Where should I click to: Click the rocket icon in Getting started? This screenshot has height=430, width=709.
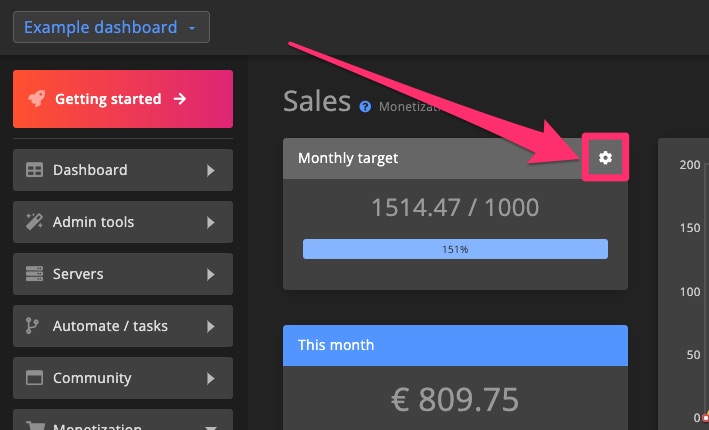click(37, 98)
